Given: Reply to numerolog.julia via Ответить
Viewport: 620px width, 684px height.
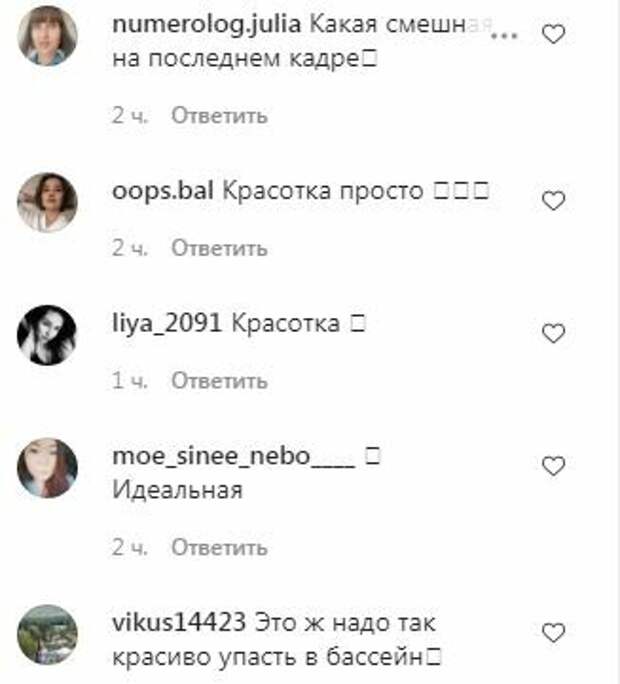Looking at the screenshot, I should 219,116.
